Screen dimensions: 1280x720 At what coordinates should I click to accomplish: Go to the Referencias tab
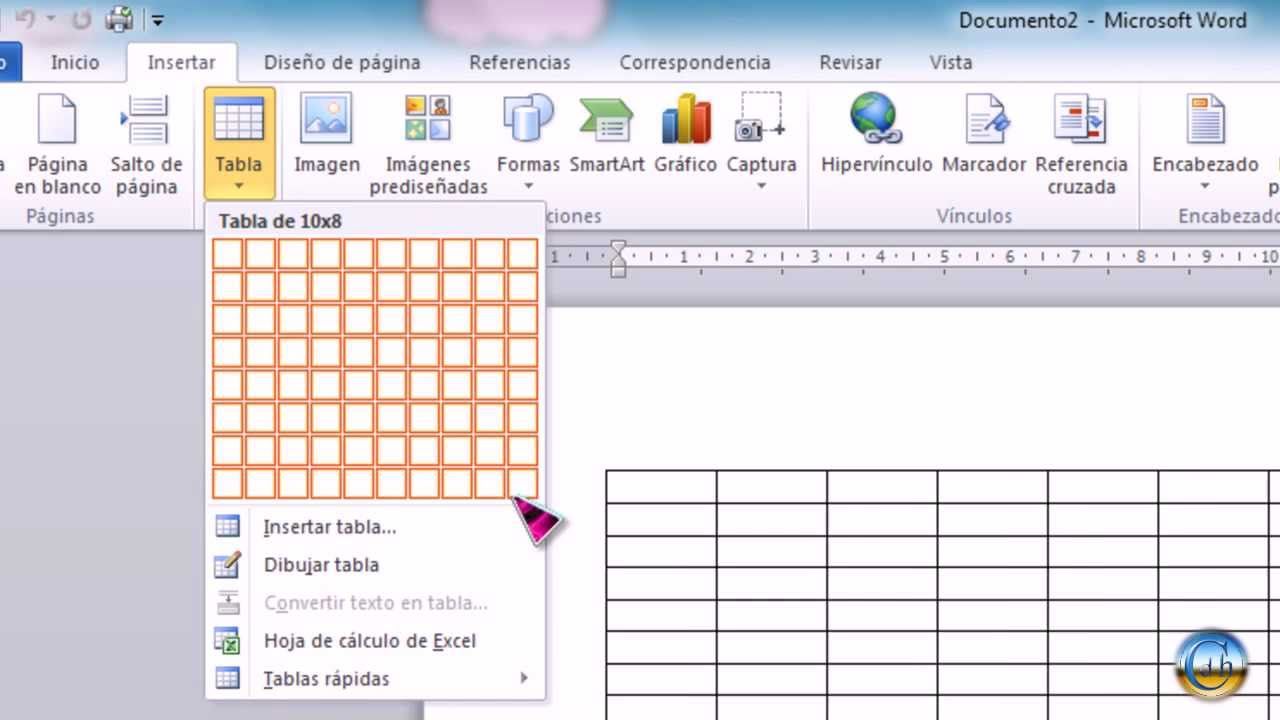(519, 62)
